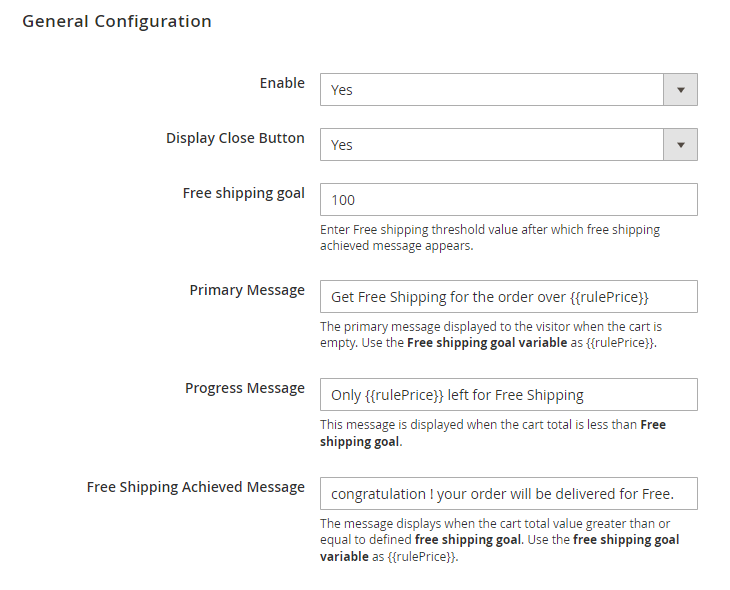Click the help note below Progress Message
The width and height of the screenshot is (730, 590).
[x=490, y=433]
